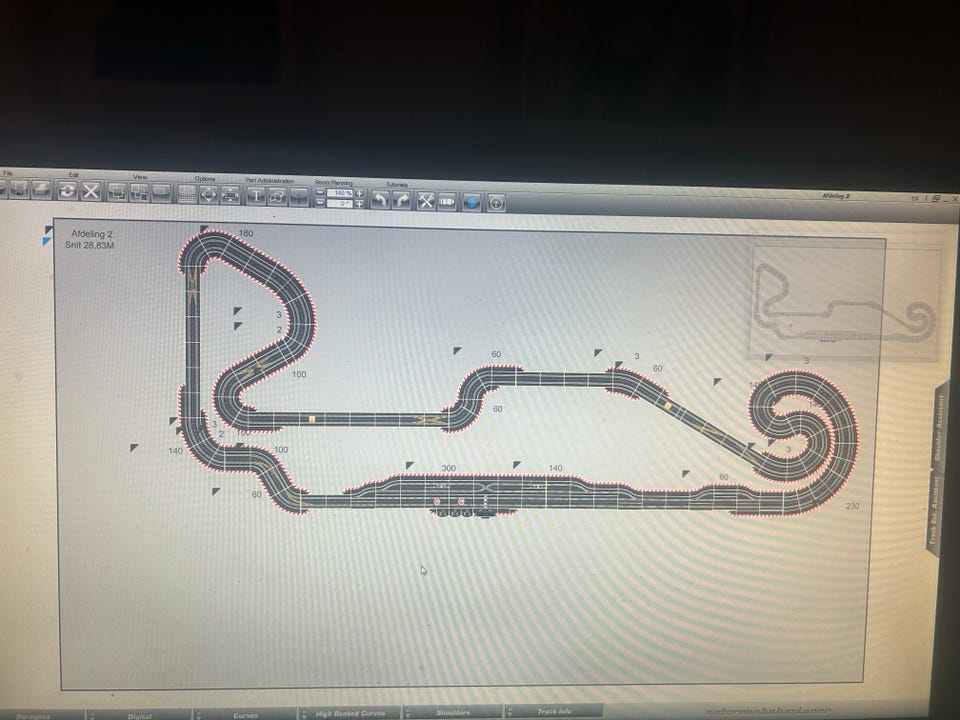Image resolution: width=960 pixels, height=720 pixels.
Task: Click the track overview thumbnail
Action: 846,302
